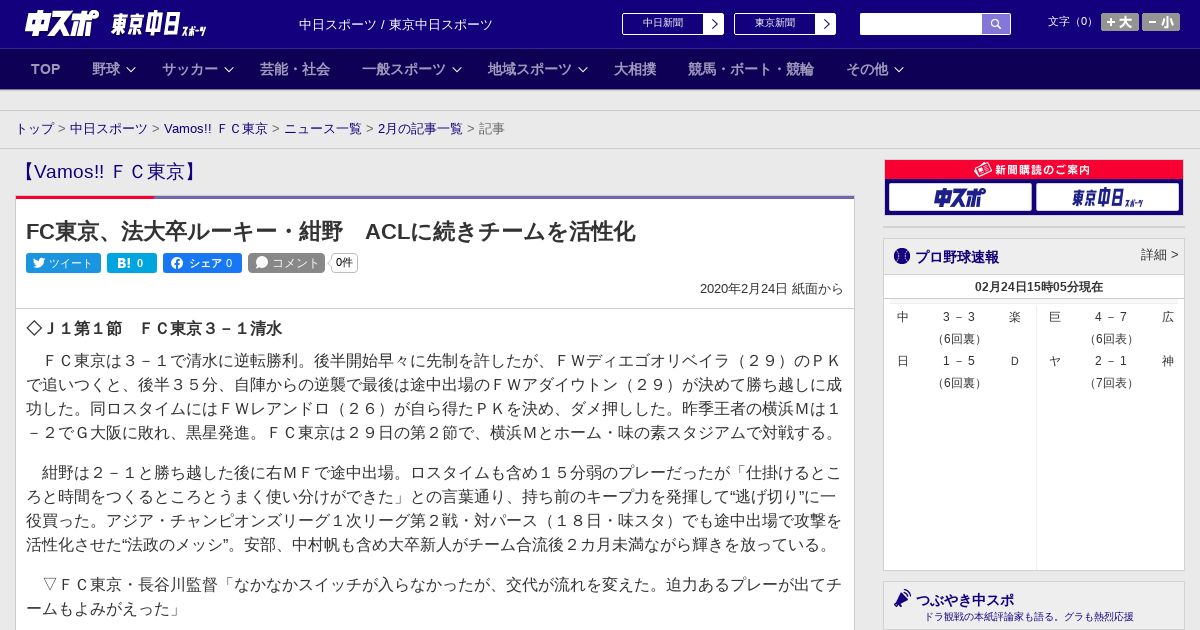Image resolution: width=1200 pixels, height=630 pixels.
Task: Increase font size with +大 button
Action: point(1120,22)
